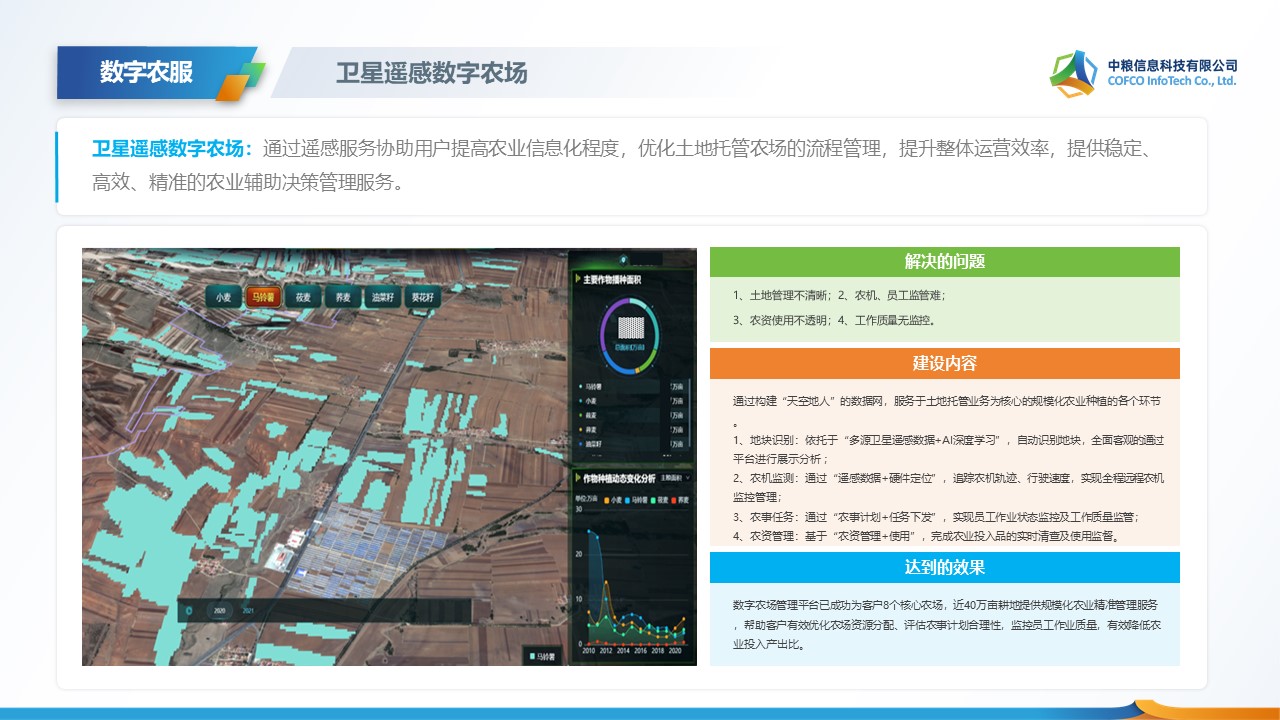The image size is (1280, 720).
Task: Click the triangle marker before 作物种植动态变化分析 title
Action: tap(578, 478)
